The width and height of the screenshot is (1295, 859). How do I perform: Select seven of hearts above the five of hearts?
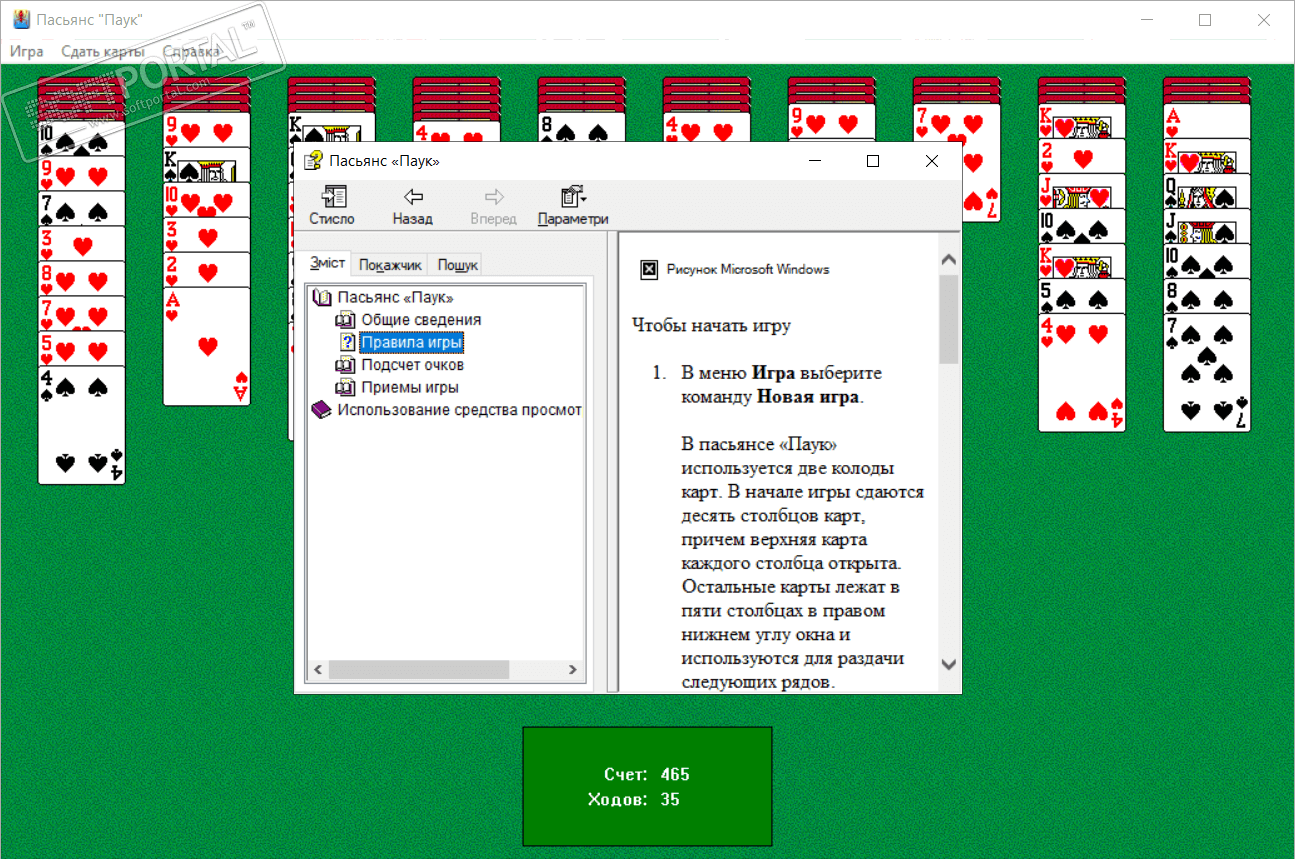coord(82,314)
